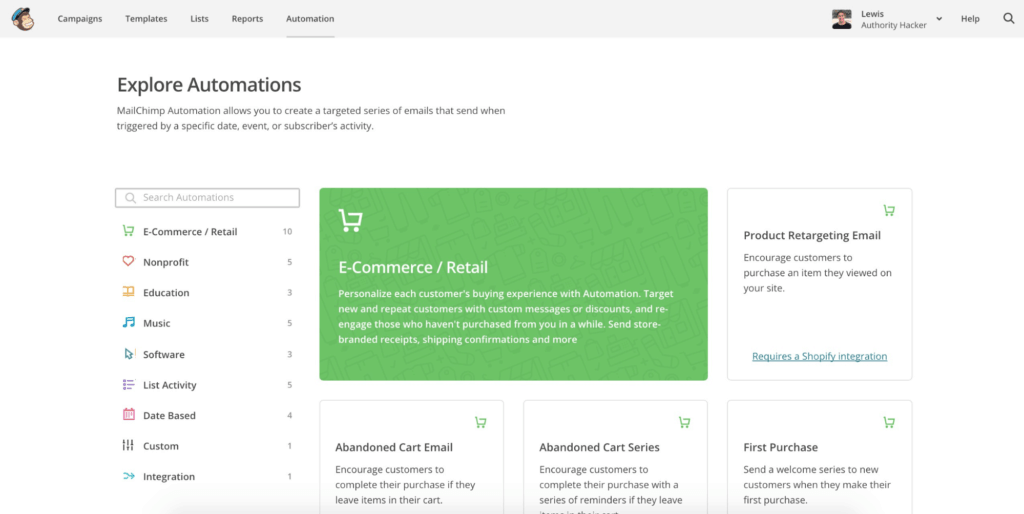This screenshot has width=1024, height=514.
Task: Go to the Templates tab
Action: (x=146, y=19)
